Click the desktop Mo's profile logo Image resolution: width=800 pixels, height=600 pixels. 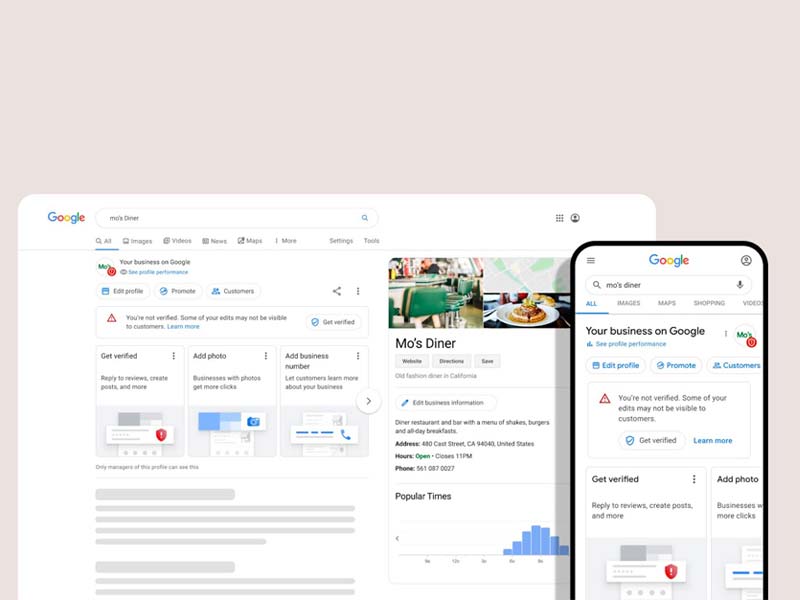pos(106,267)
